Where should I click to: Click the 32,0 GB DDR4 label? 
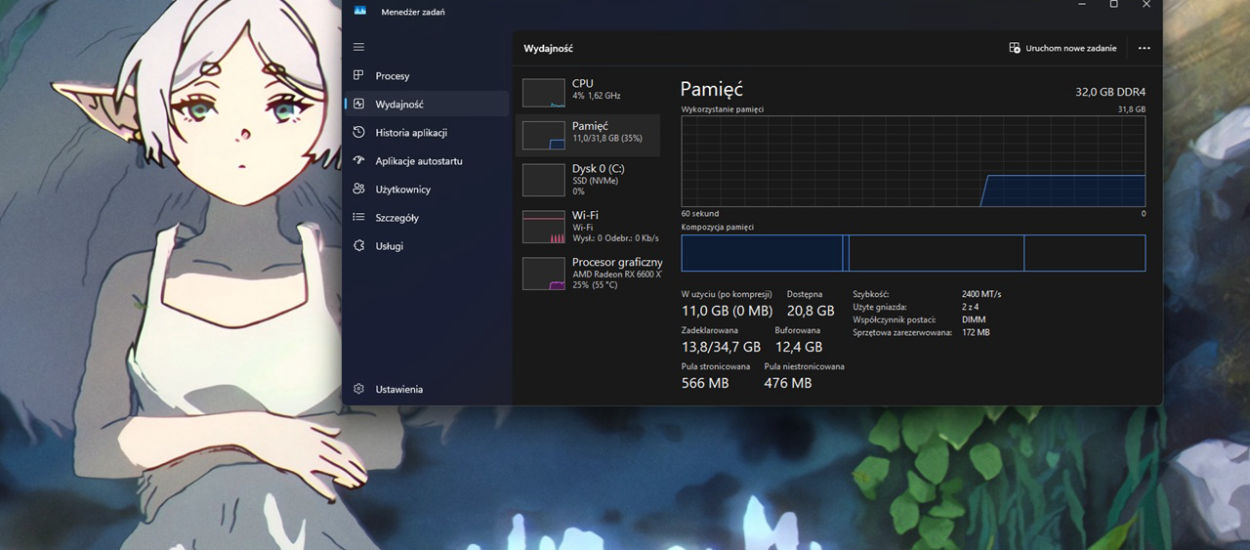1110,91
